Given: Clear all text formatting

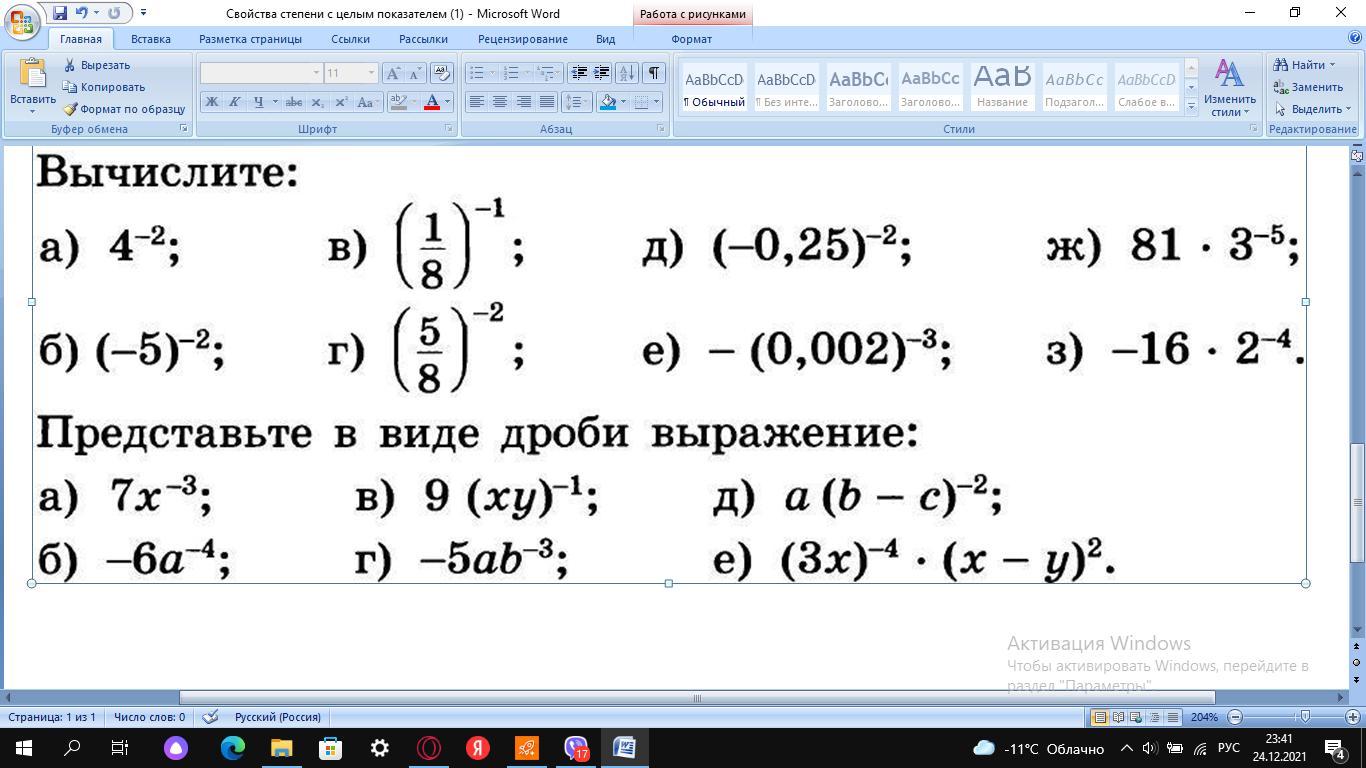Looking at the screenshot, I should click(442, 73).
